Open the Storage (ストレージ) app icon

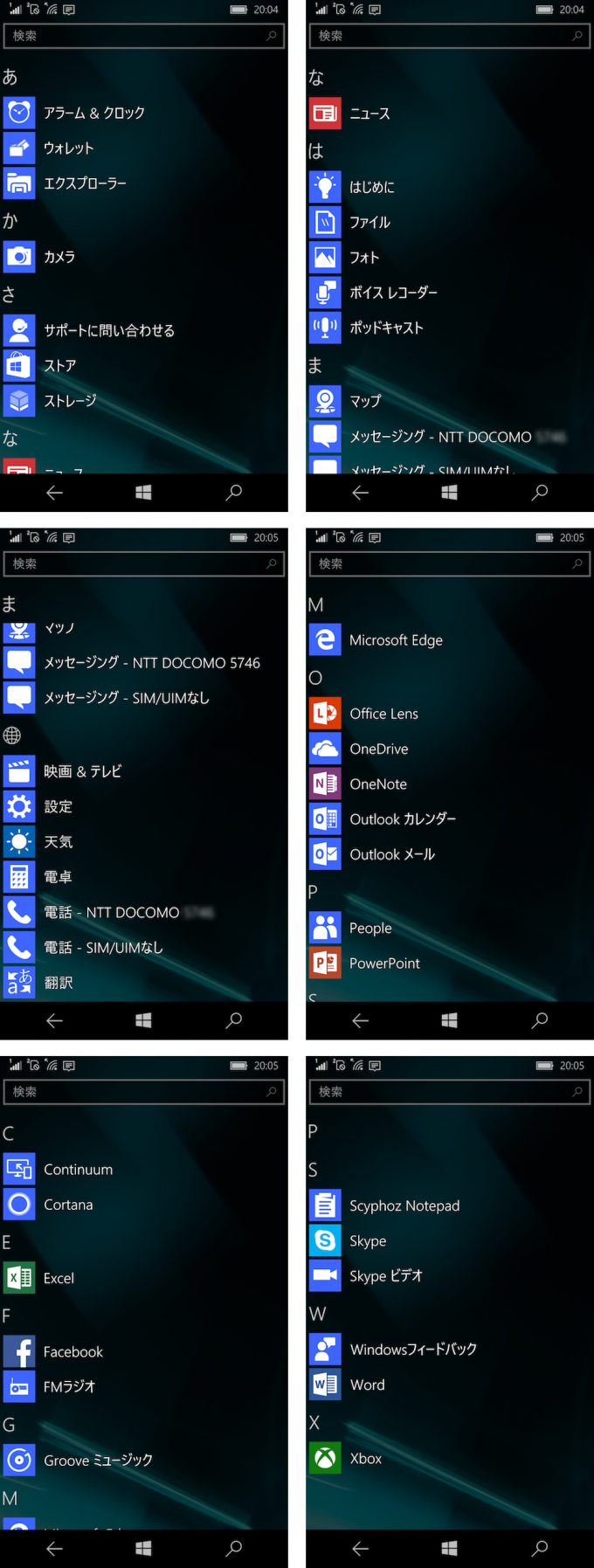(19, 401)
